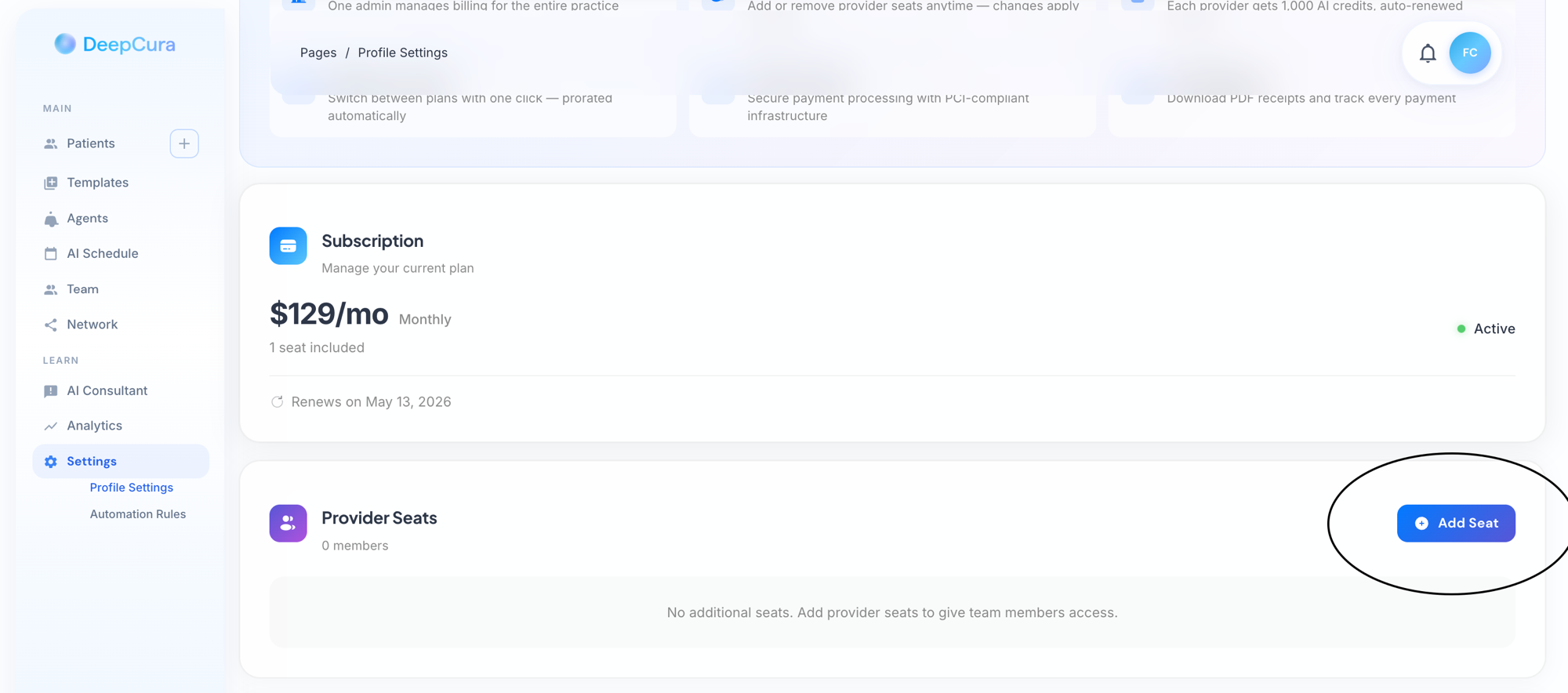1568x693 pixels.
Task: Add a new patient with plus button
Action: (x=184, y=143)
